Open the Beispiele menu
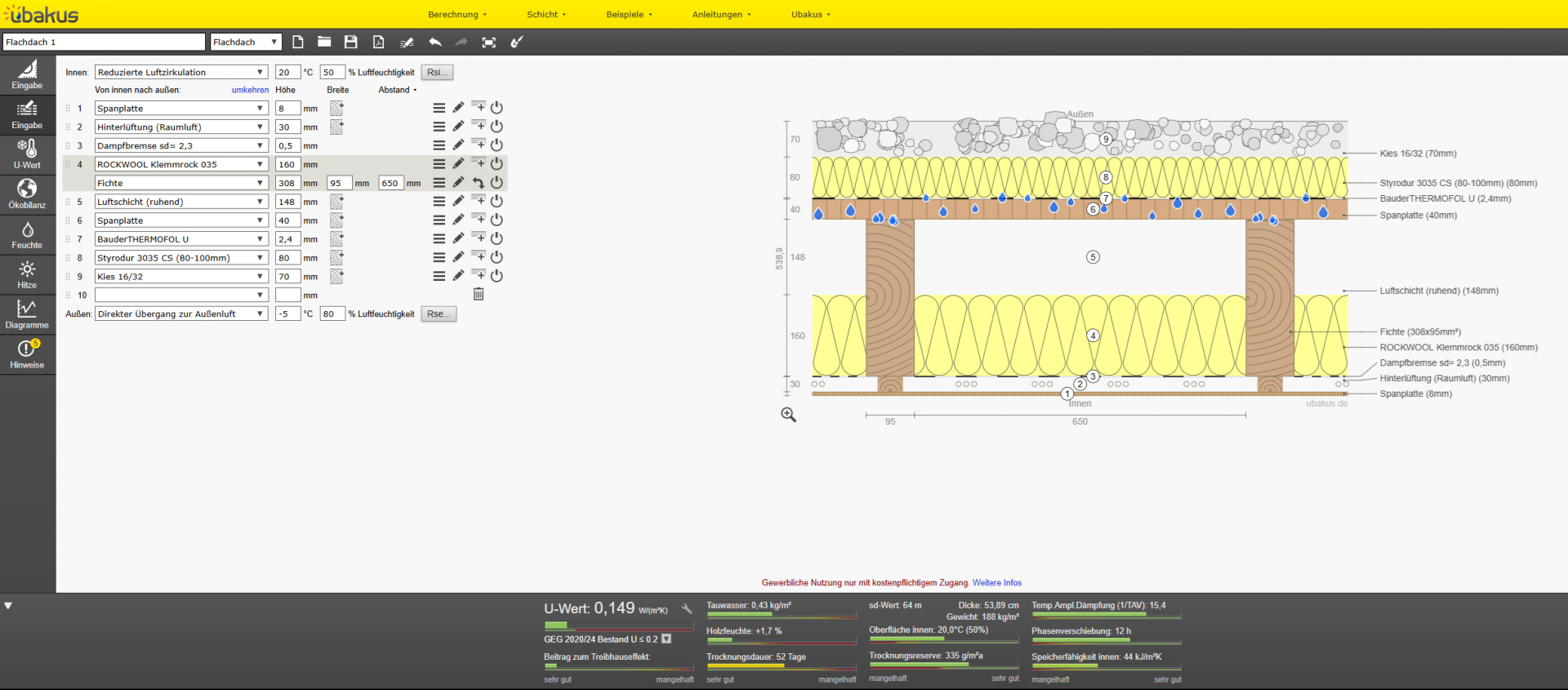Viewport: 1568px width, 690px height. 629,15
